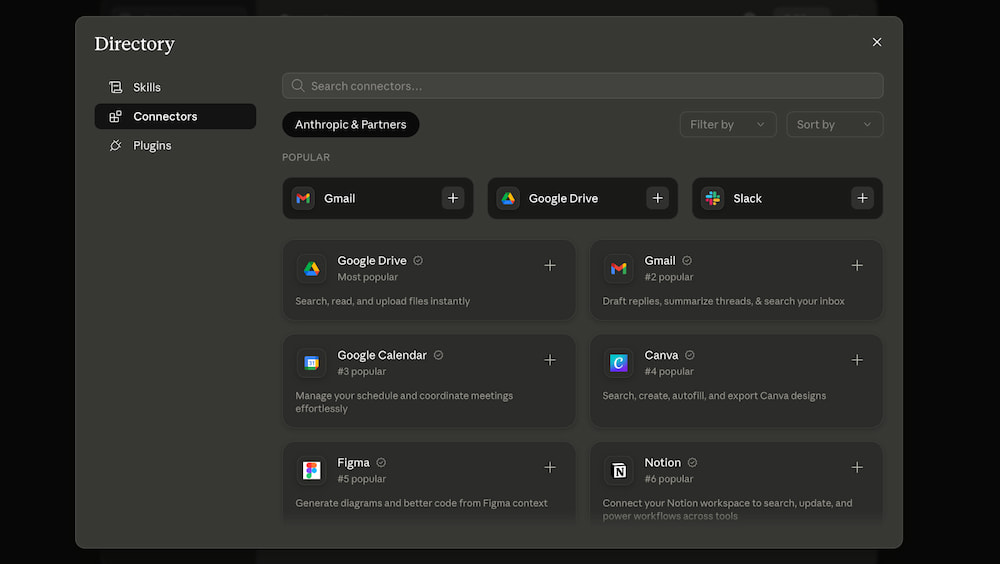Add Google Drive from the popular row

[x=658, y=198]
